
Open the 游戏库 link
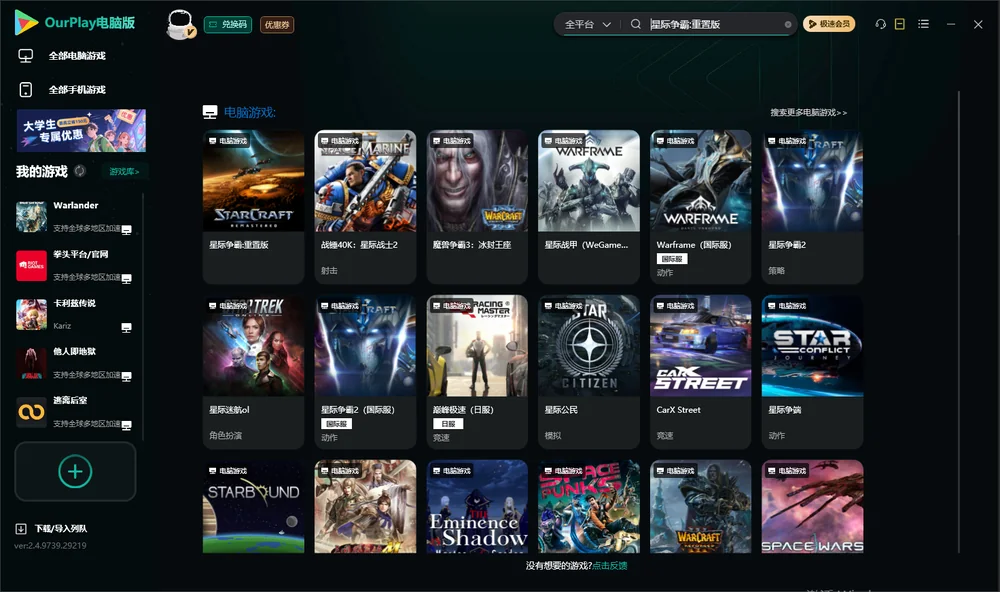pyautogui.click(x=124, y=171)
